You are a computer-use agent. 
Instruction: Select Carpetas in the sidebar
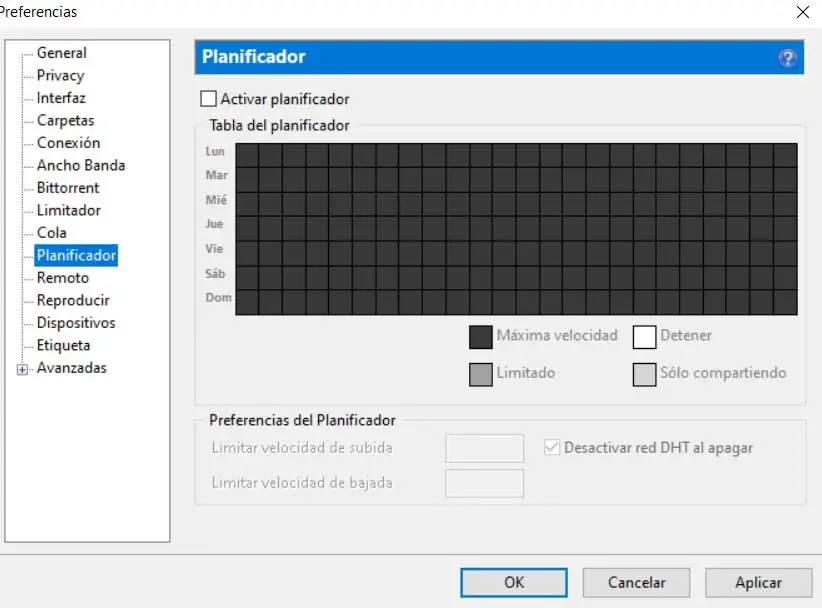pyautogui.click(x=66, y=121)
